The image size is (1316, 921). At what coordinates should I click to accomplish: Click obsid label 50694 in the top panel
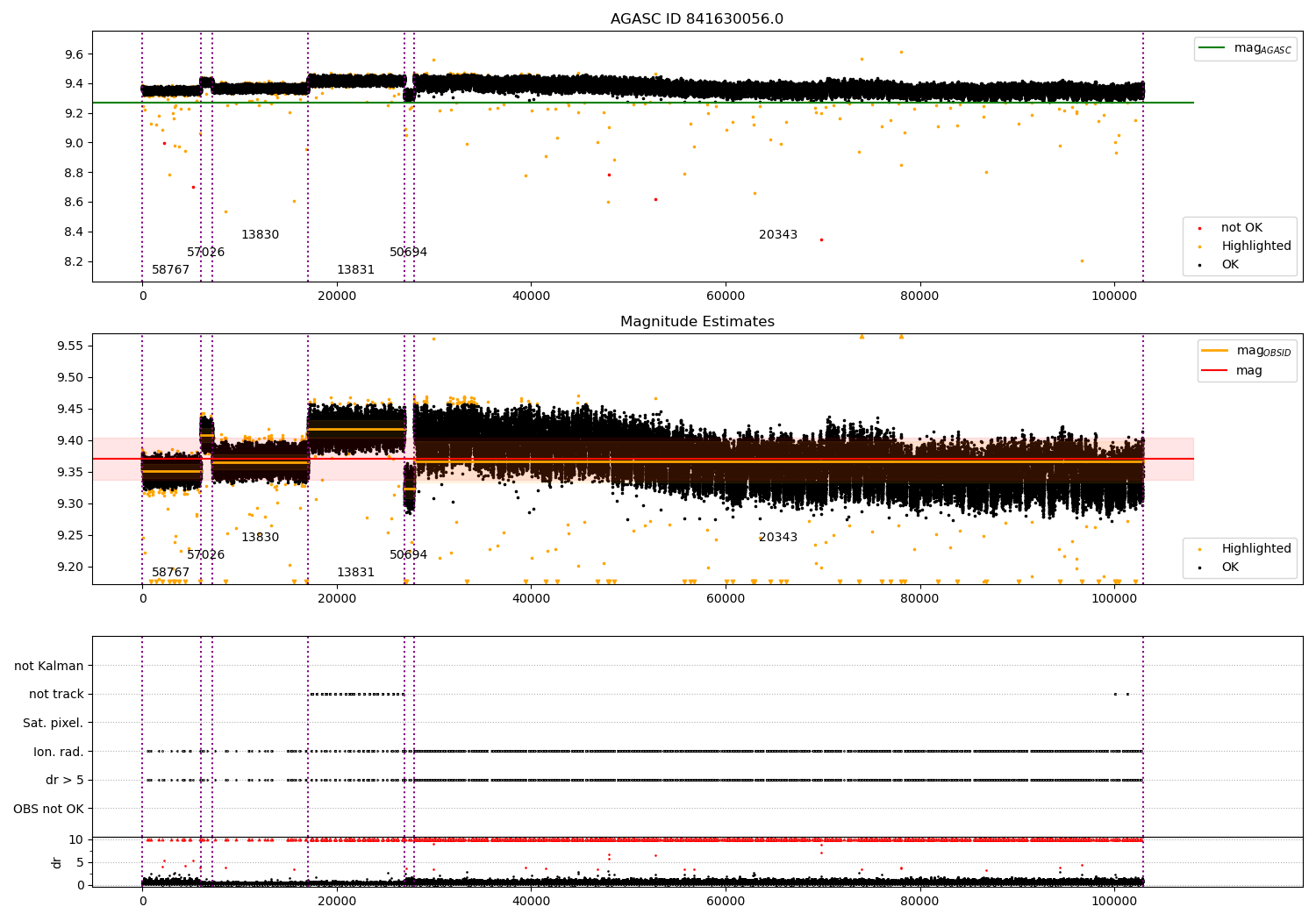coord(408,253)
